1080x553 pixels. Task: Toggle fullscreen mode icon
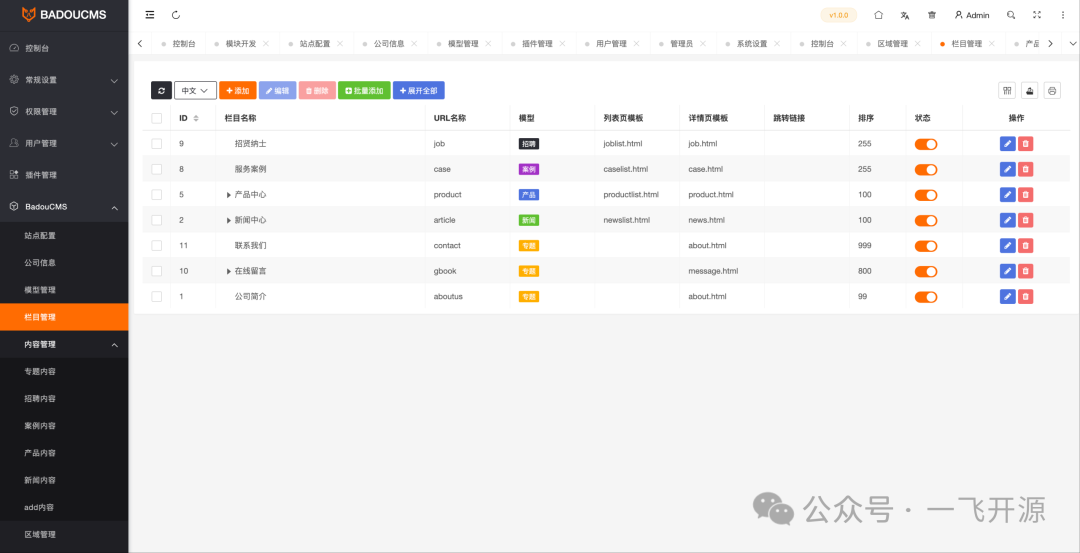1037,15
